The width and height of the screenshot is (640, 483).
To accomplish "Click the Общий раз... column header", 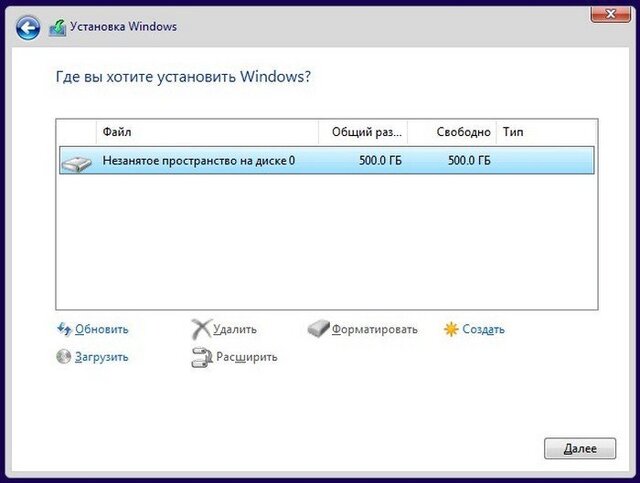I will point(363,132).
